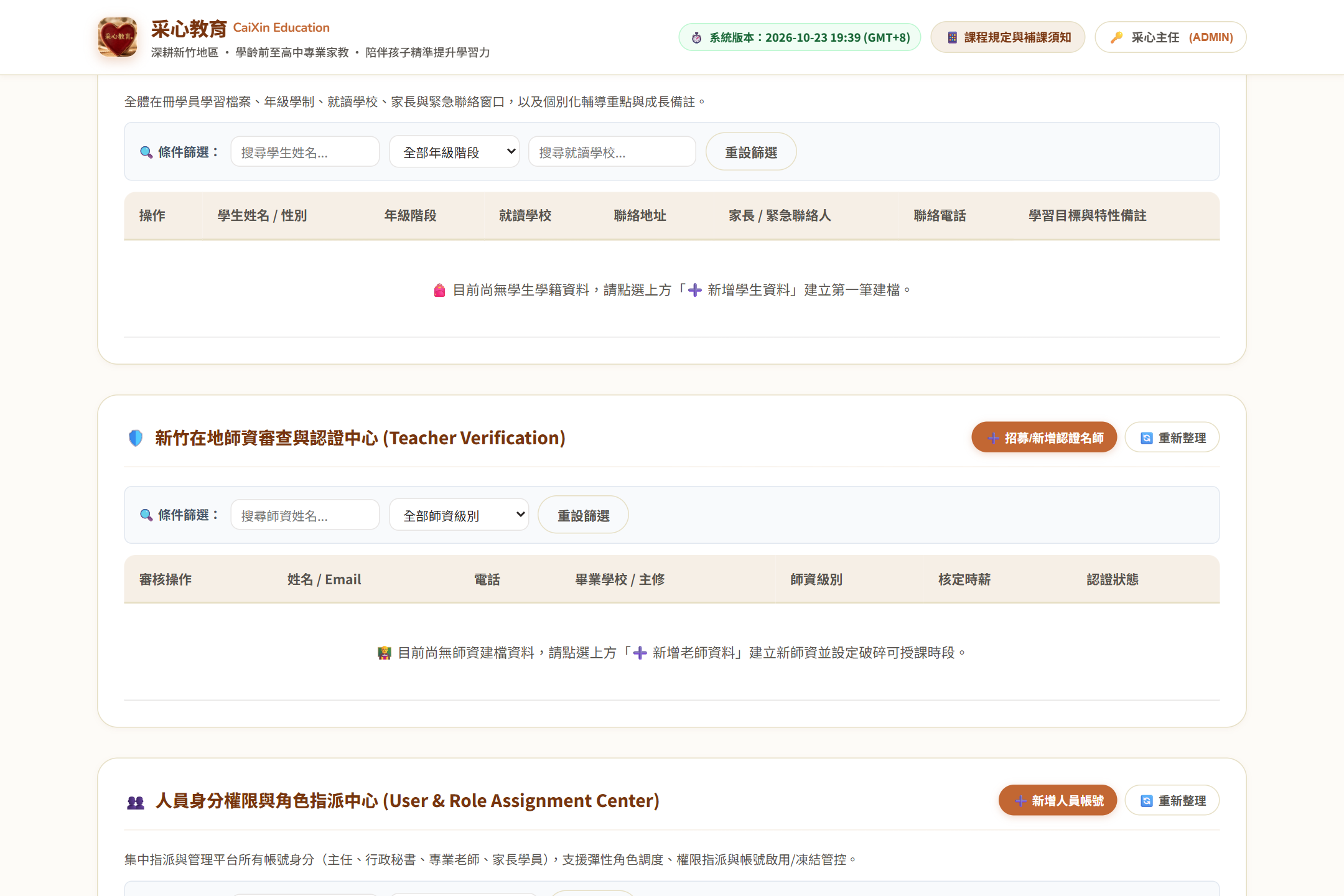Screen dimensions: 1344x896
Task: Click the people icon beside 人員身分權限與角色指派中心
Action: pyautogui.click(x=136, y=802)
